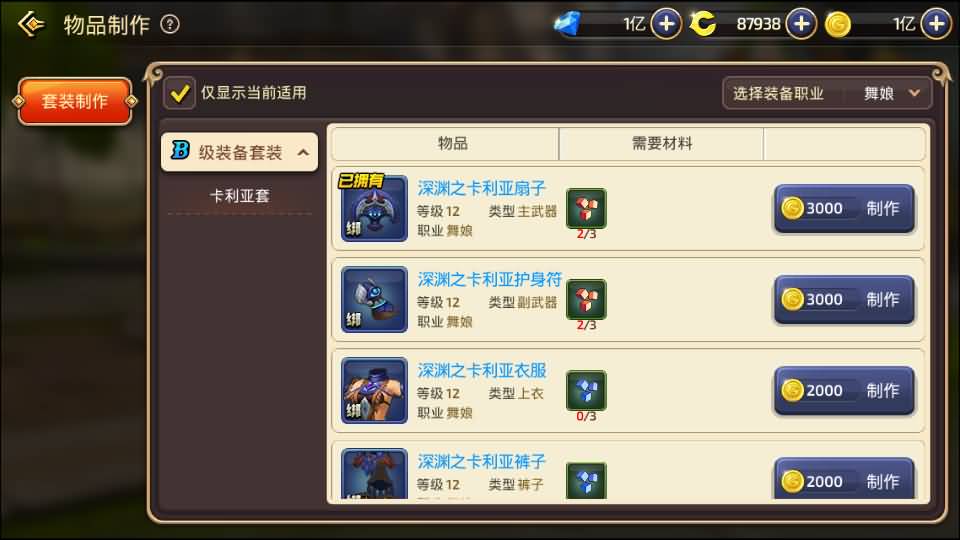Craft 深渊之卡利亚扇子 for 3000 gold
This screenshot has height=540, width=960.
click(844, 209)
